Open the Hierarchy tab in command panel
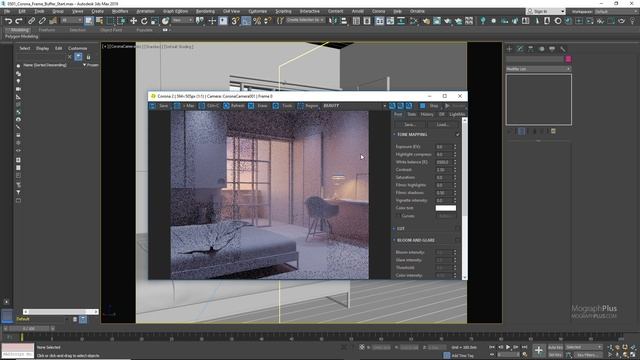 531,49
